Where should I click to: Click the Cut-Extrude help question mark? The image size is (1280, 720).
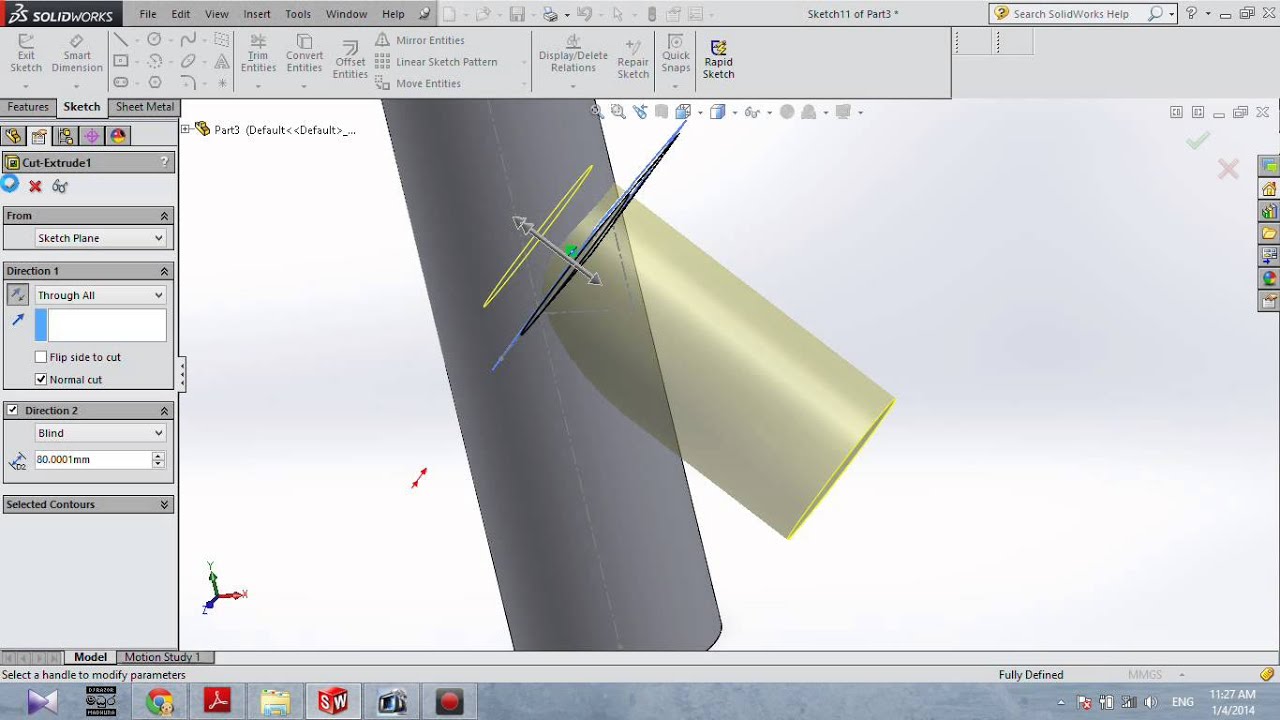click(164, 162)
